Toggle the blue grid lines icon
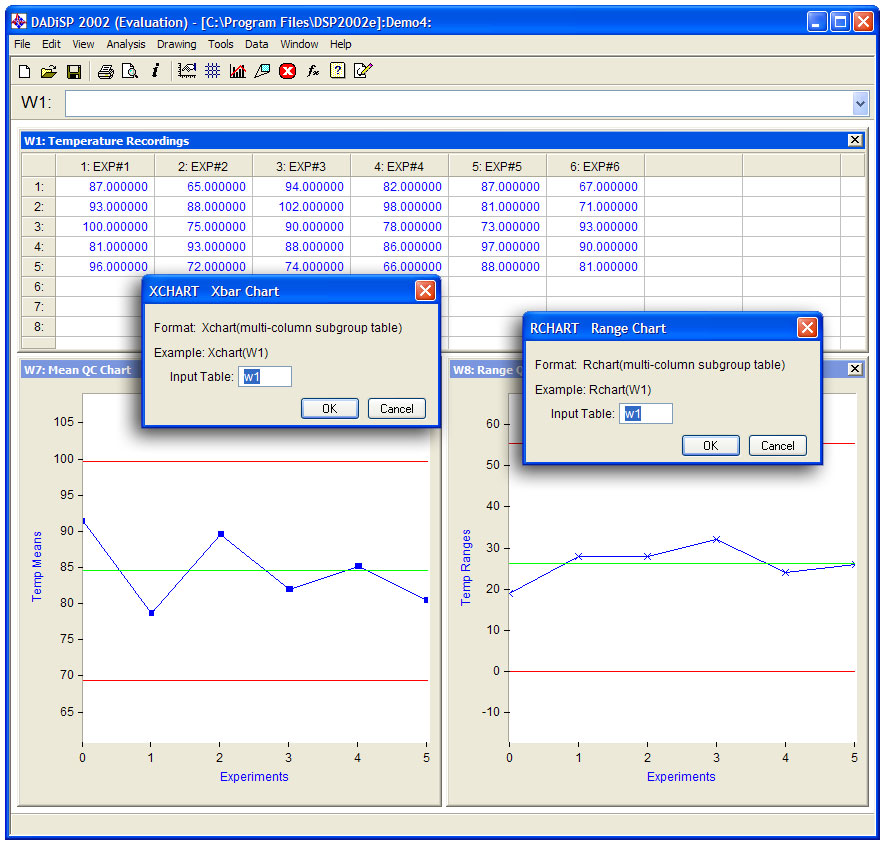The height and width of the screenshot is (845, 885). [x=213, y=71]
